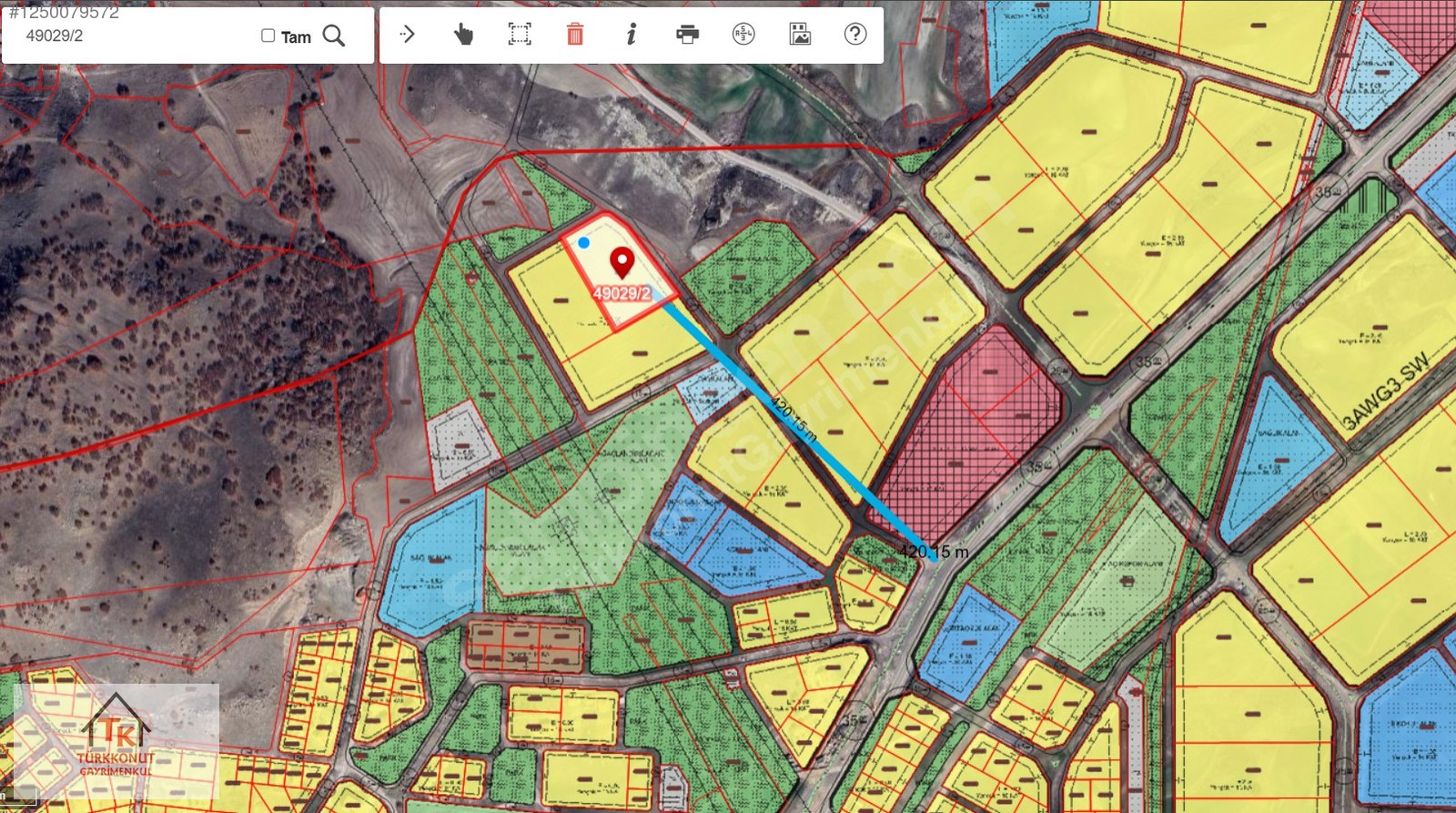
Task: Open help with question mark icon
Action: click(855, 35)
